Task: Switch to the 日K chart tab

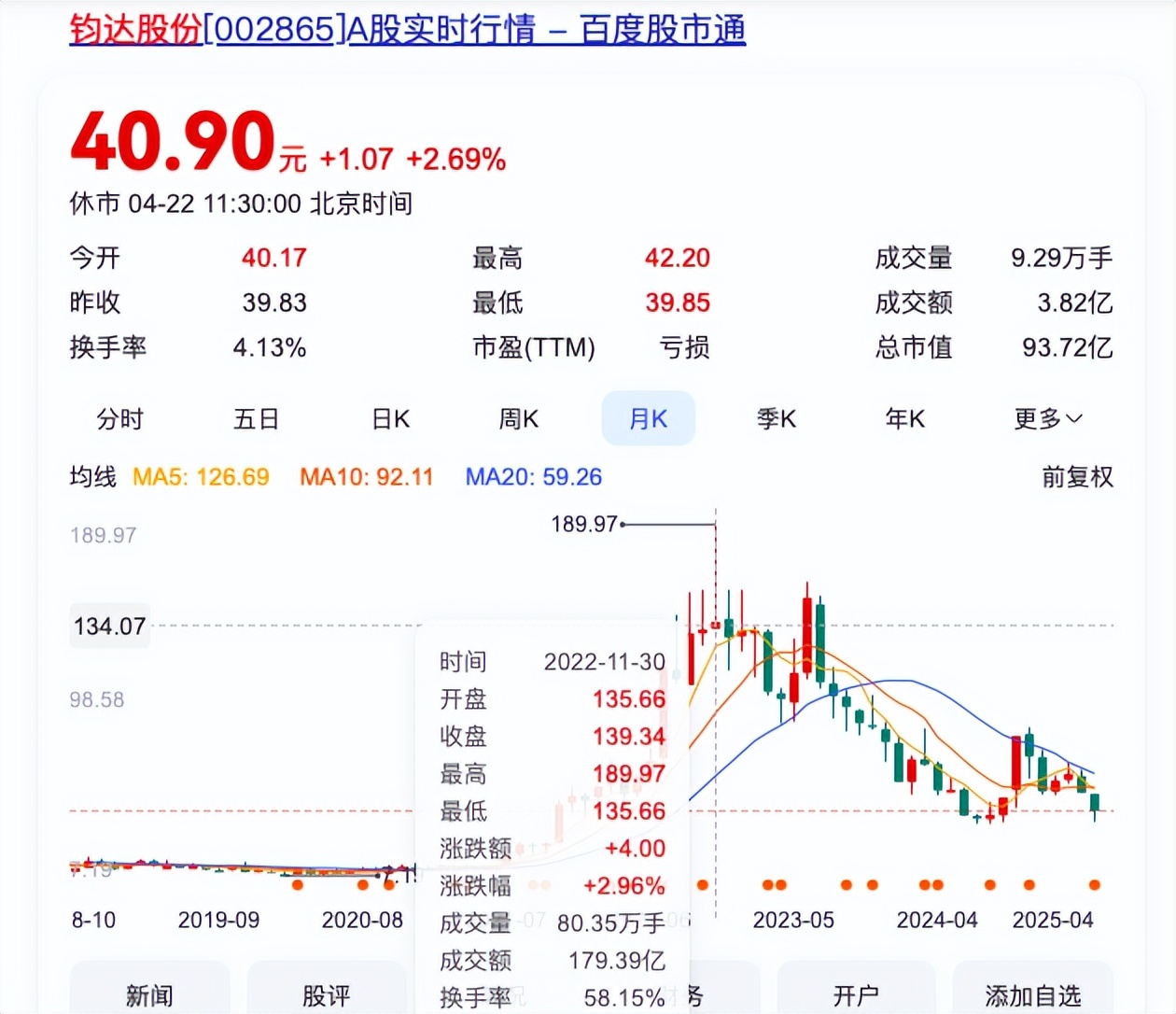Action: pos(390,419)
